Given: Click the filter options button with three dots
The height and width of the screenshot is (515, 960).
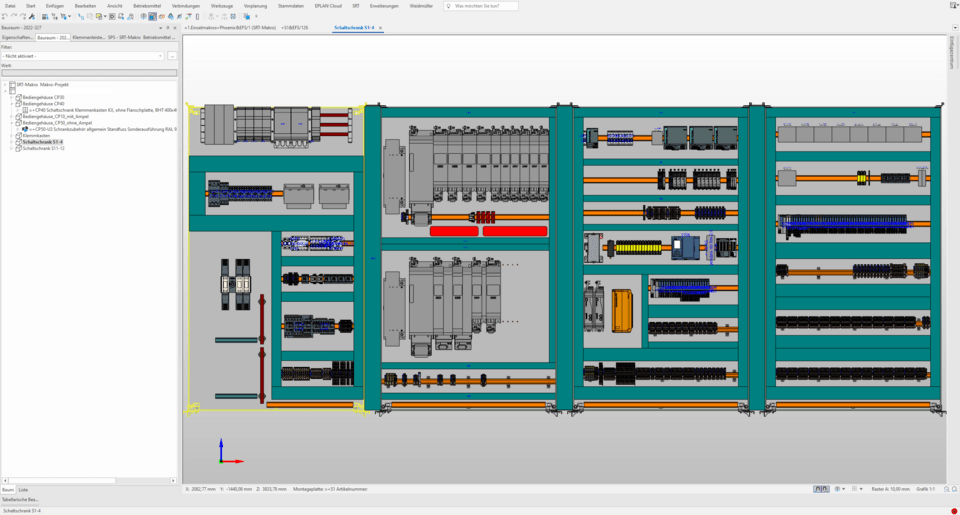Looking at the screenshot, I should coord(172,56).
